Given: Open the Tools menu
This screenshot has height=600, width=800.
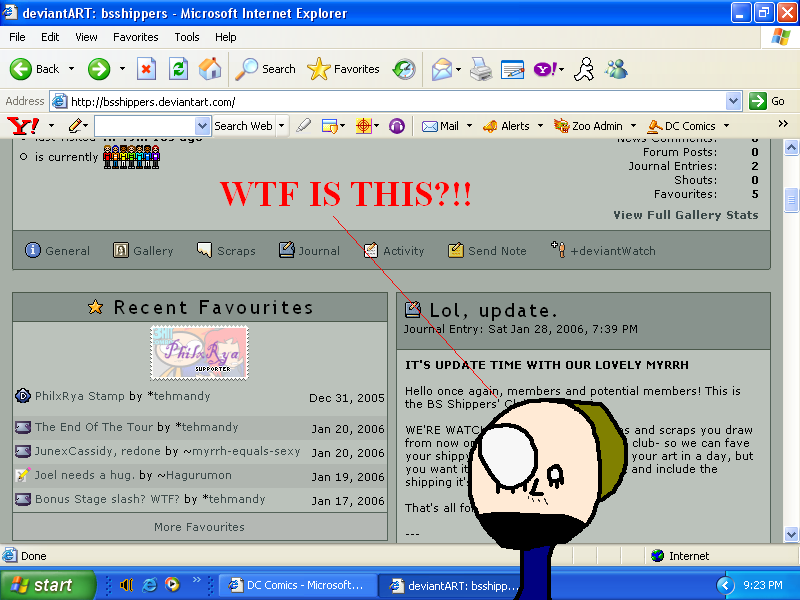Looking at the screenshot, I should pos(187,37).
